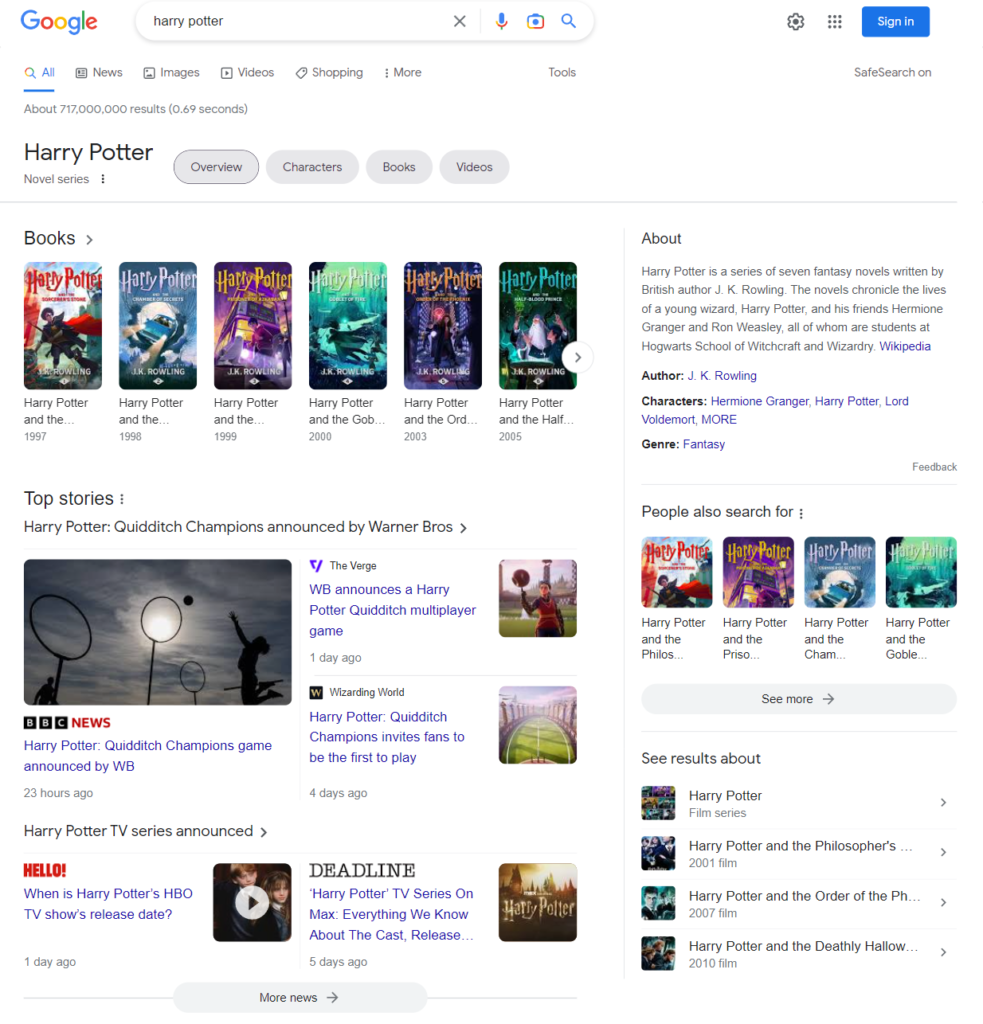
Task: Open the Fantasy genre link
Action: (704, 444)
